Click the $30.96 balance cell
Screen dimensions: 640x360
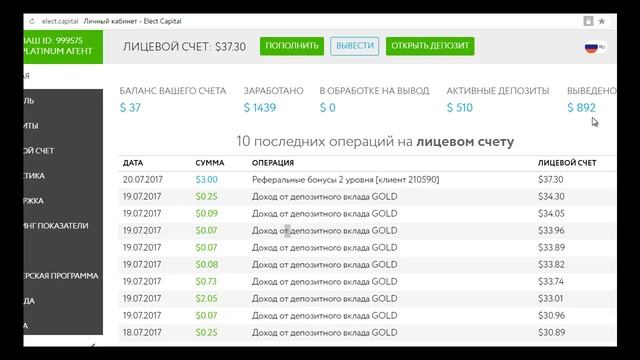pos(551,316)
